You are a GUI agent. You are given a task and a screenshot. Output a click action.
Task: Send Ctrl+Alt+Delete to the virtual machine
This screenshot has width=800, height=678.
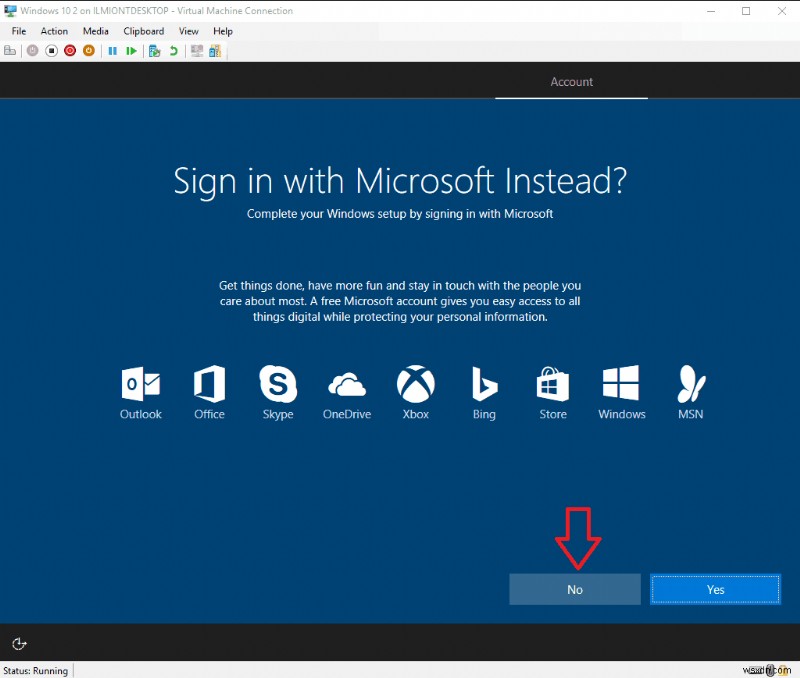pos(10,51)
